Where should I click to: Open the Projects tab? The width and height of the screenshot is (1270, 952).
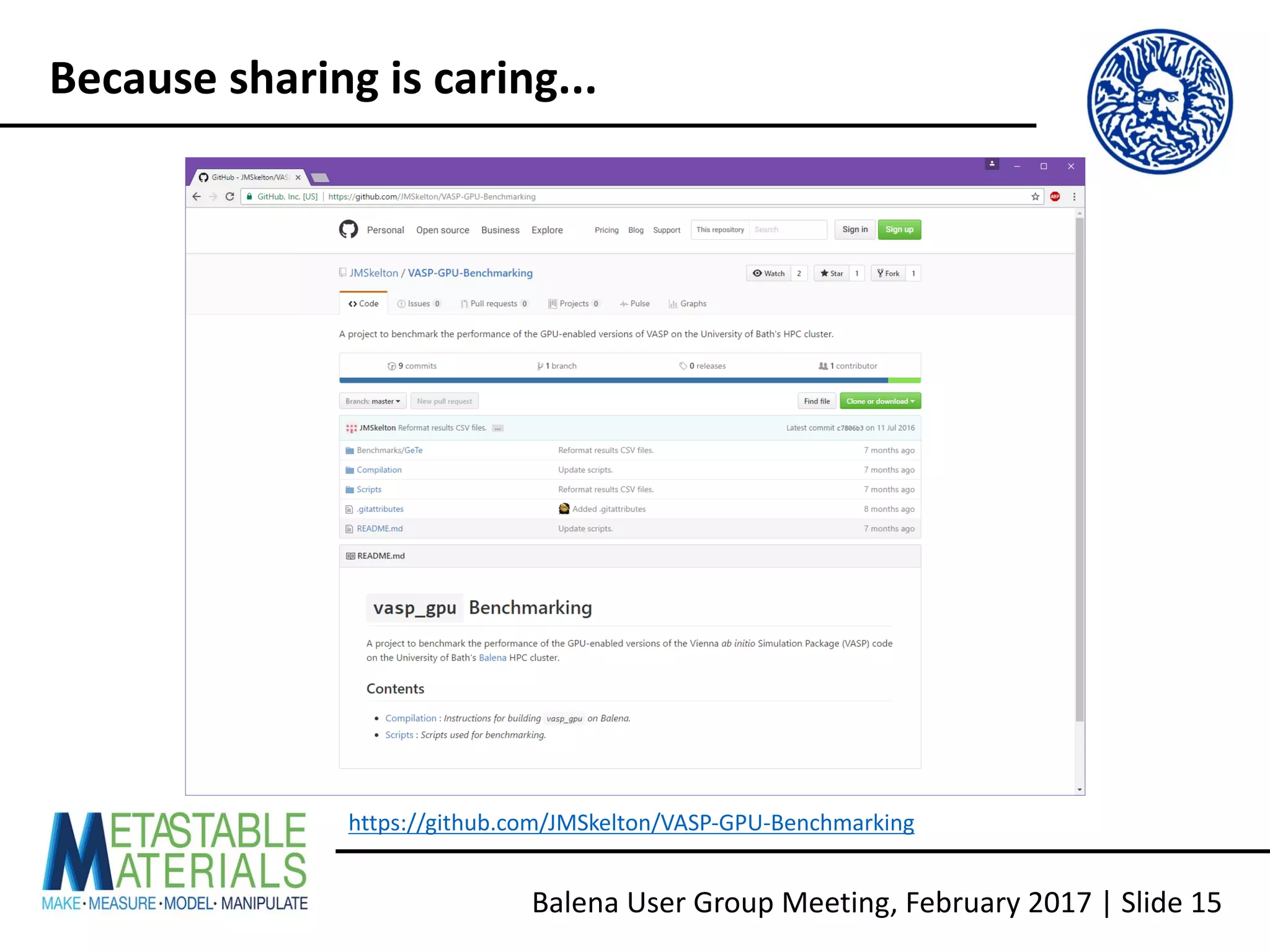(574, 304)
